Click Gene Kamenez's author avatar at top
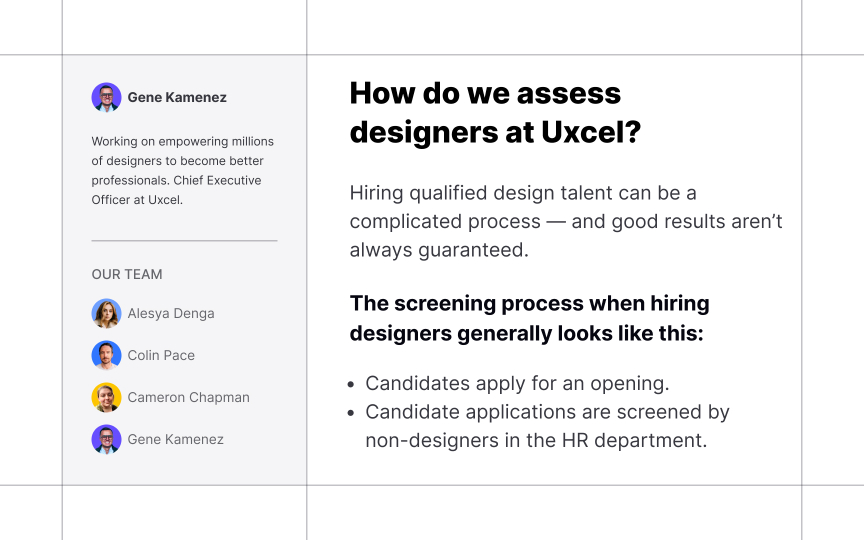 point(106,98)
